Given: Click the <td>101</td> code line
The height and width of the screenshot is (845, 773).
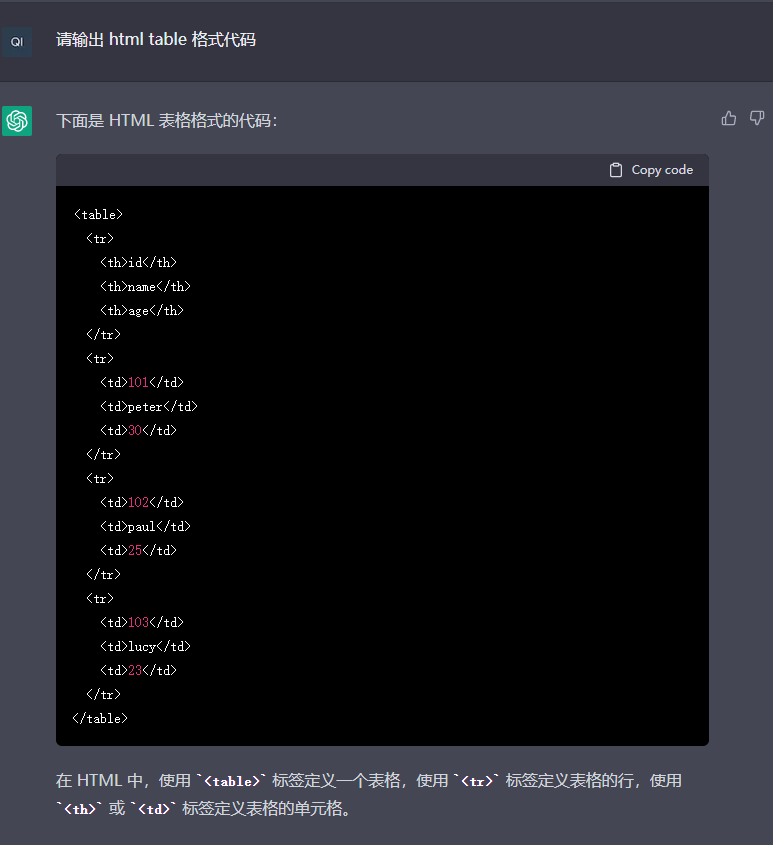Looking at the screenshot, I should tap(142, 383).
